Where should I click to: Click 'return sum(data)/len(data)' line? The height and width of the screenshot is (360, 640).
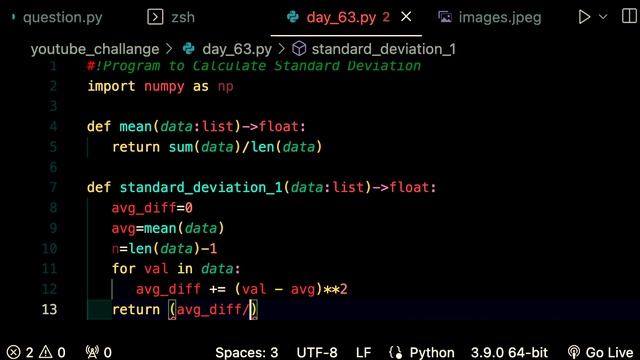click(x=217, y=147)
